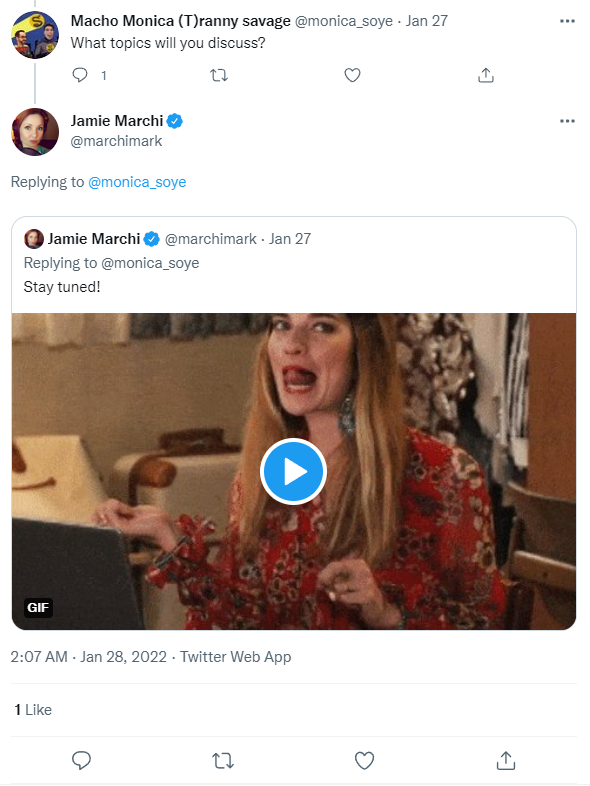Open more options for Jamie Marchi's tweet
This screenshot has width=590, height=786.
pyautogui.click(x=567, y=121)
